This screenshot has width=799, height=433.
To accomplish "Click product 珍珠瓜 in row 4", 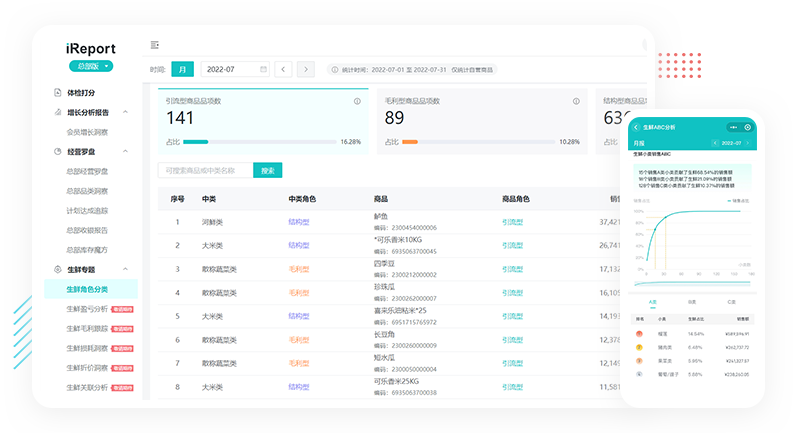I will point(384,287).
